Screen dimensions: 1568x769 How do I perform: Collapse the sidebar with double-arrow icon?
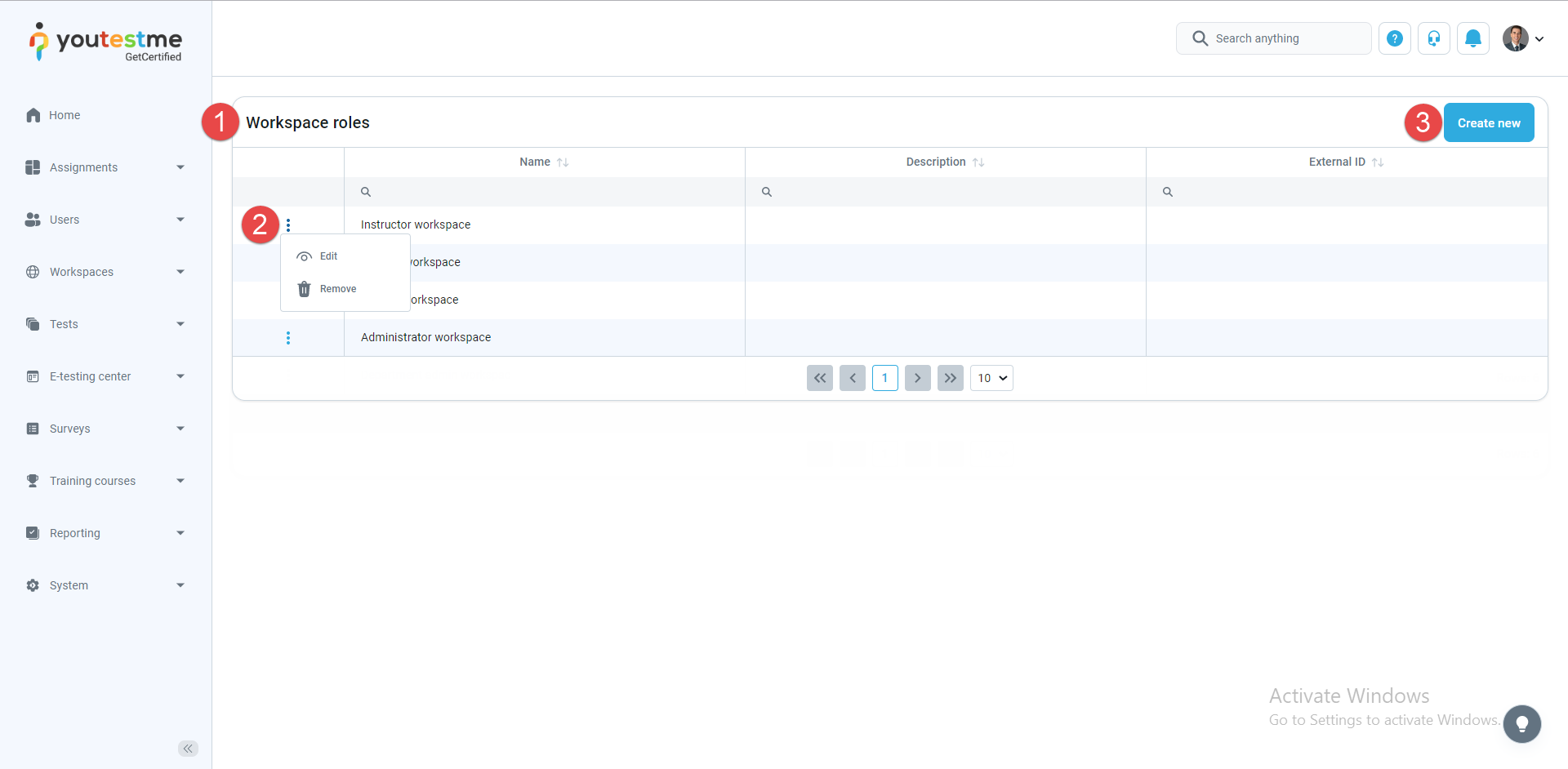tap(188, 749)
